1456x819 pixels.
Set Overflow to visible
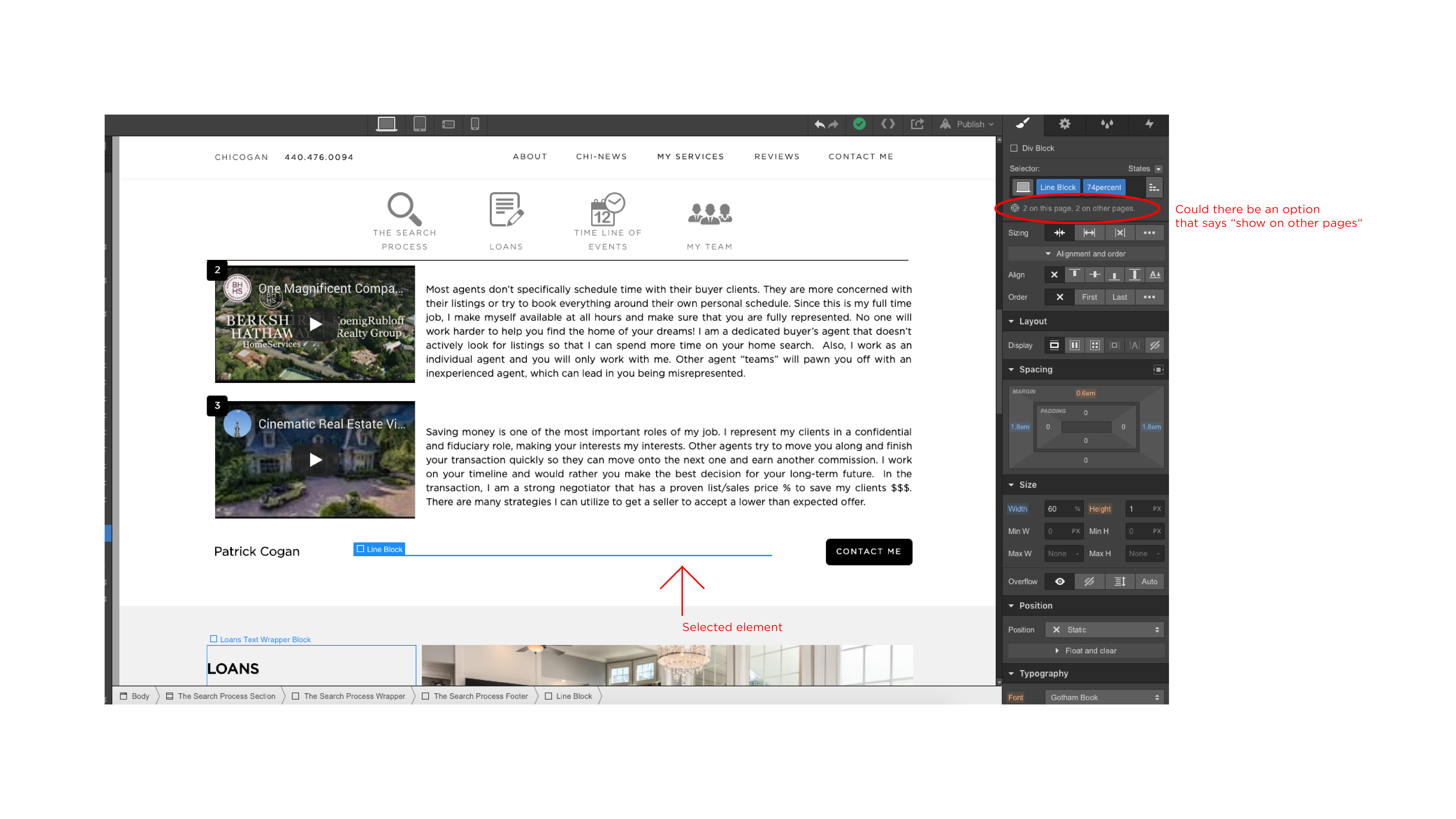point(1060,582)
